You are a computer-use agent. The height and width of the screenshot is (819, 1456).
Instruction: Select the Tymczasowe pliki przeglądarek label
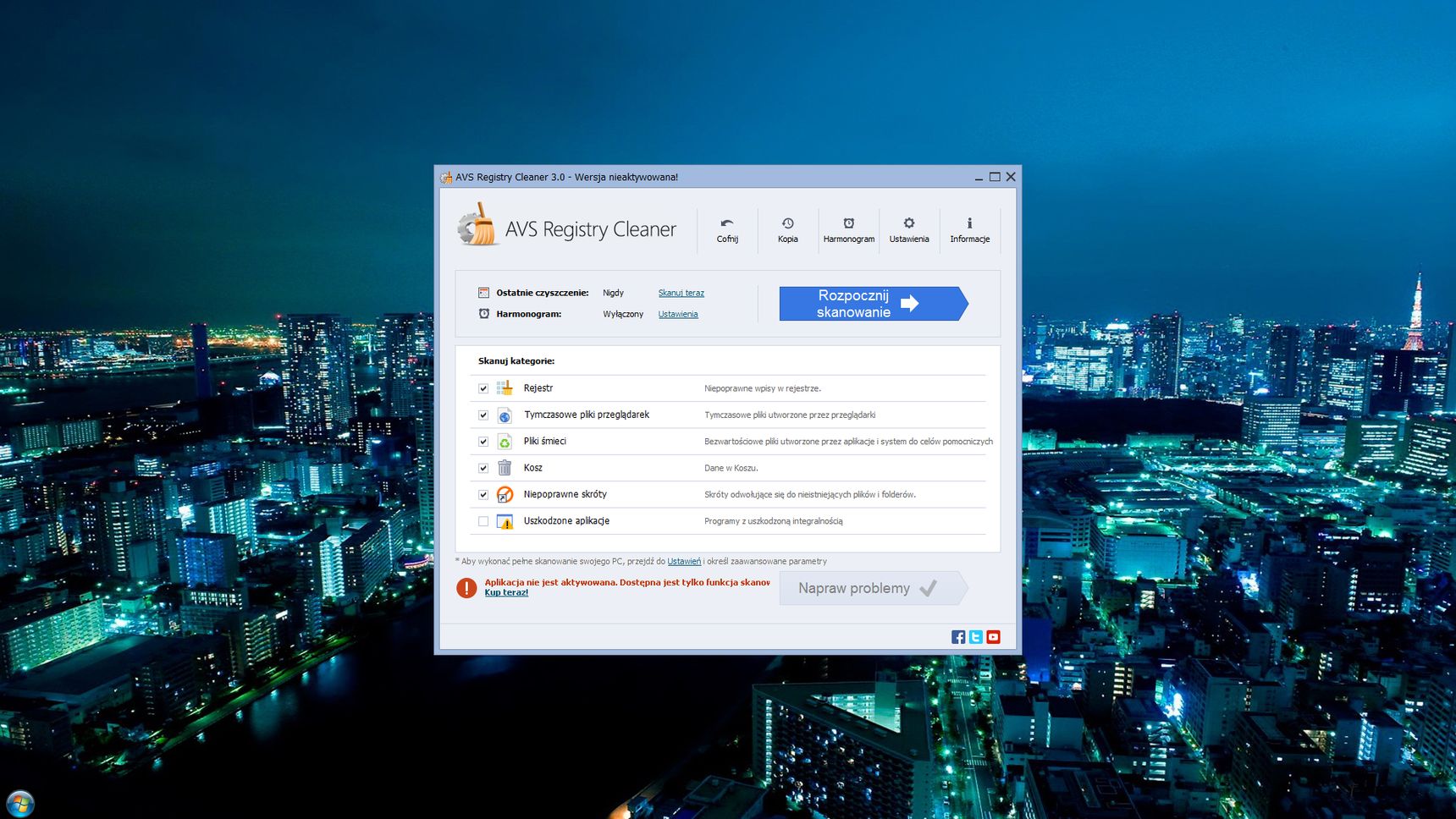[x=587, y=415]
